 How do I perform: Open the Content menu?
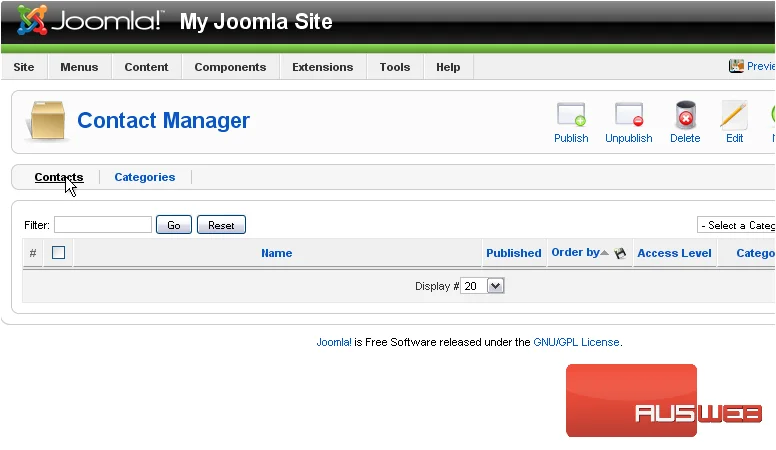(146, 67)
